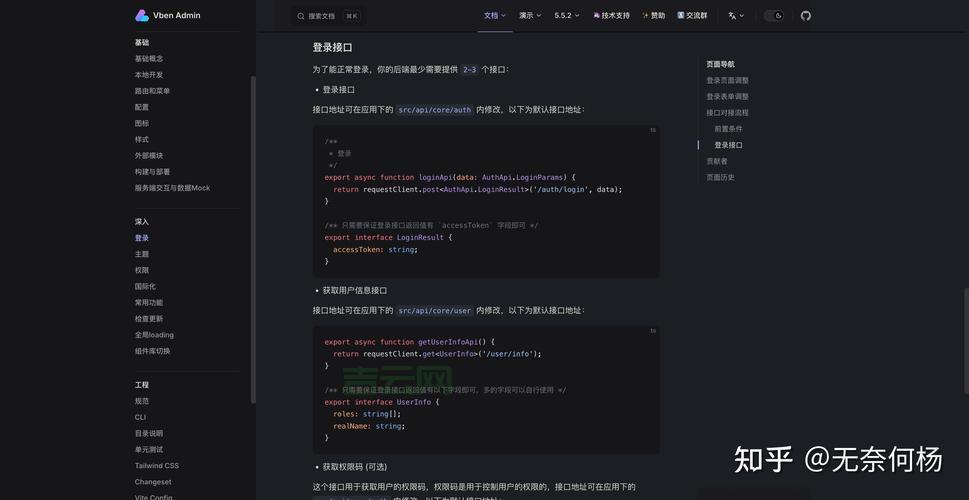Screen dimensions: 969x500
Task: Click the ts label on loginApi code block
Action: pyautogui.click(x=653, y=130)
